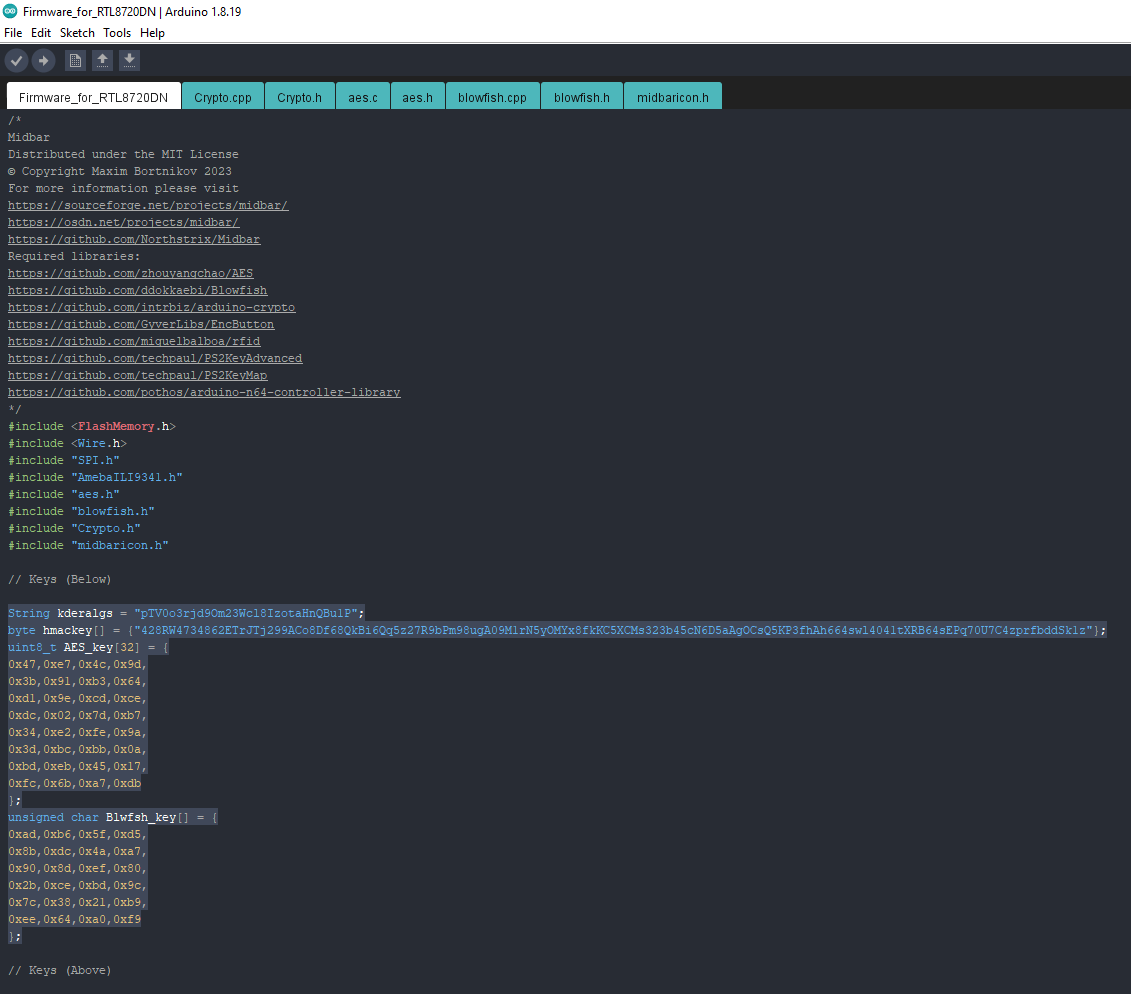Follow the pothos/arduino-n64-controller-library link
This screenshot has width=1131, height=994.
(204, 392)
